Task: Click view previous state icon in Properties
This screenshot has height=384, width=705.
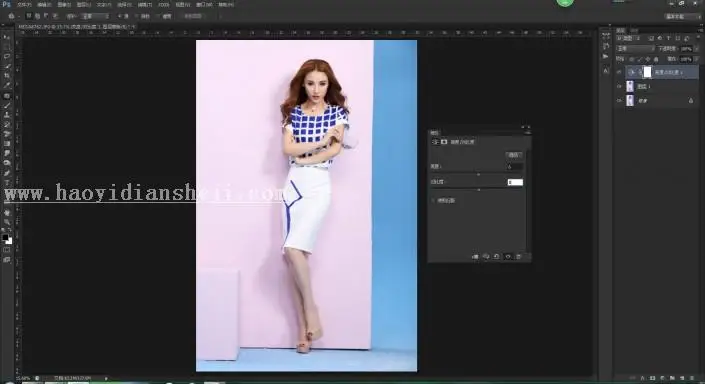Action: tap(486, 256)
